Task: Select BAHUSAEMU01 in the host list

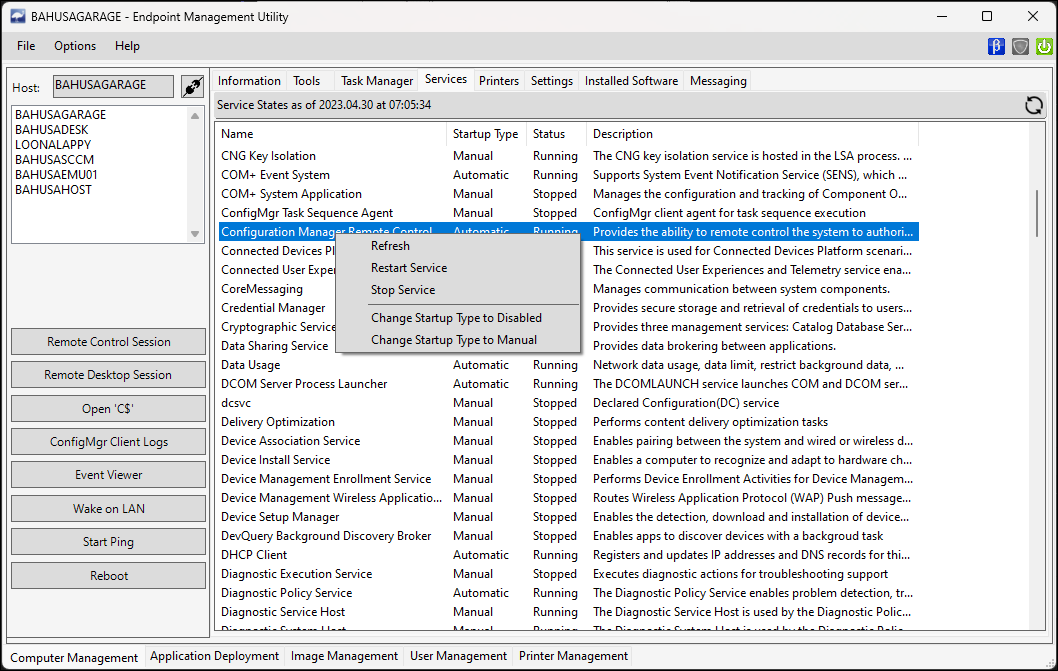Action: [x=57, y=175]
